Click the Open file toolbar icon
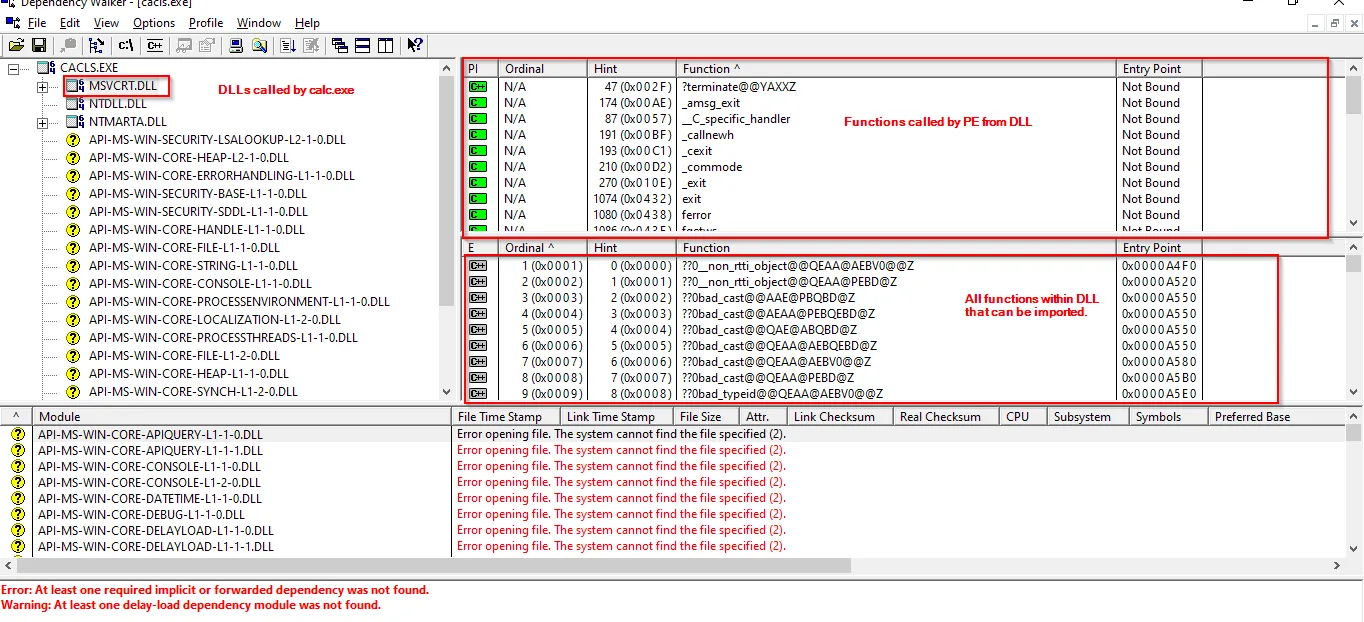 [x=16, y=45]
